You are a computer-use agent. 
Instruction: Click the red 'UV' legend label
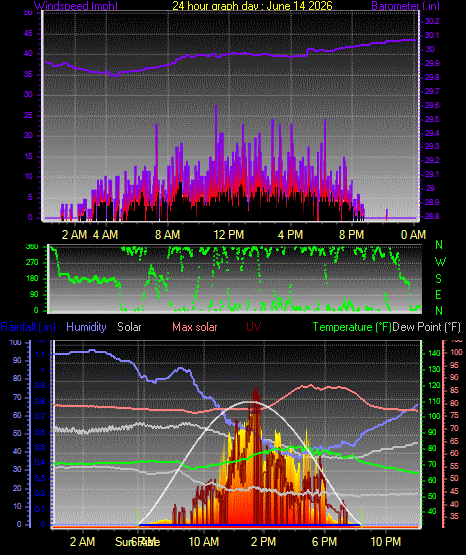pos(253,327)
